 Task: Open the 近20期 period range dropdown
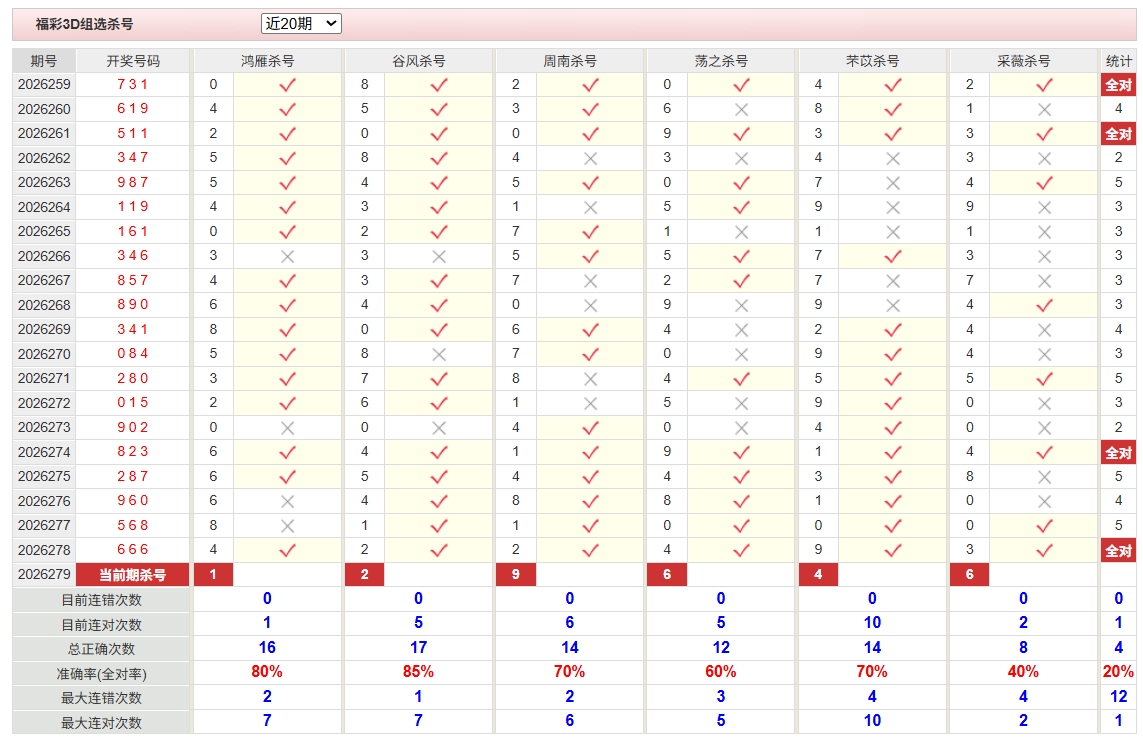pyautogui.click(x=301, y=24)
